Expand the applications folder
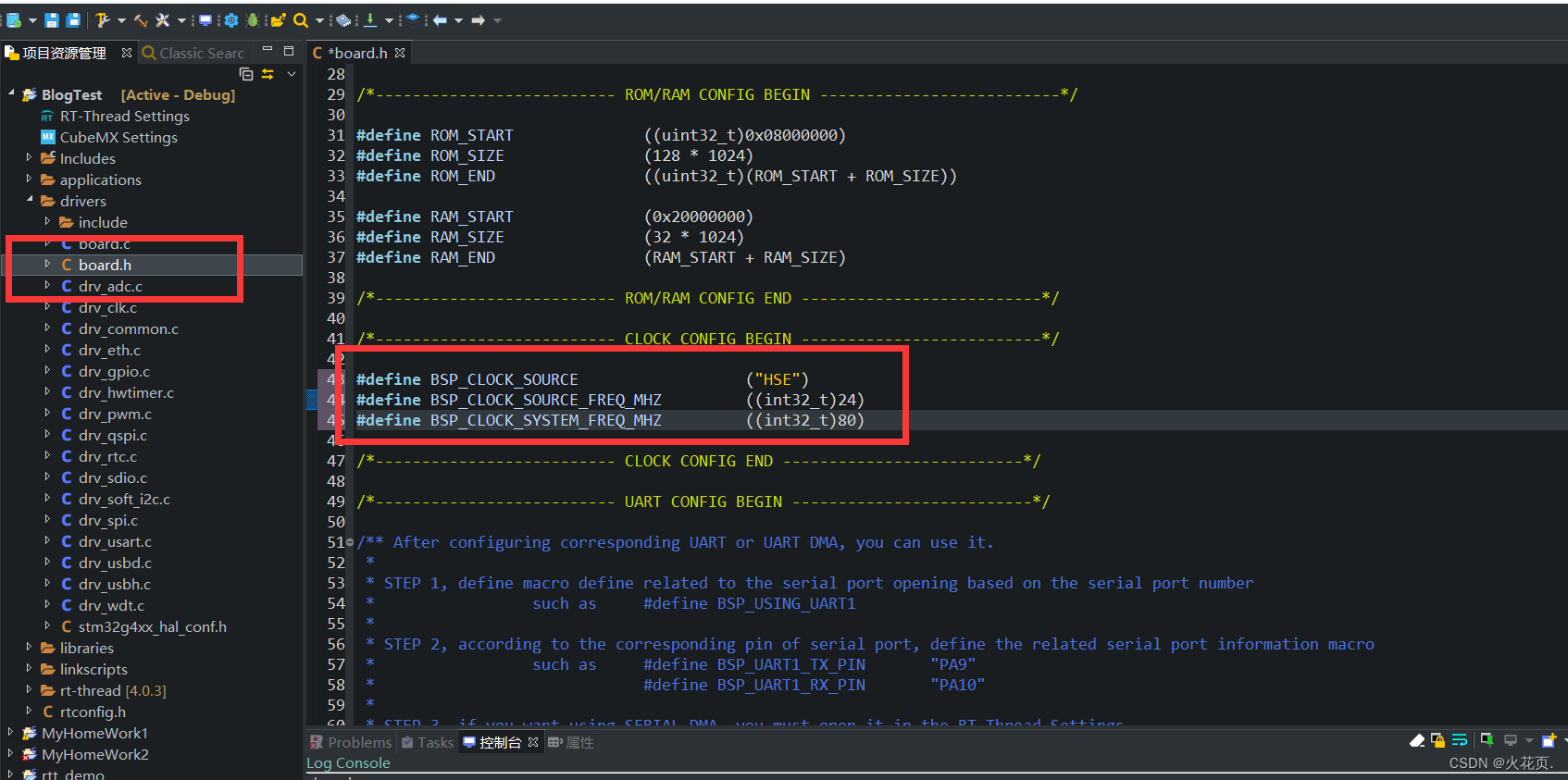The height and width of the screenshot is (780, 1568). 29,179
